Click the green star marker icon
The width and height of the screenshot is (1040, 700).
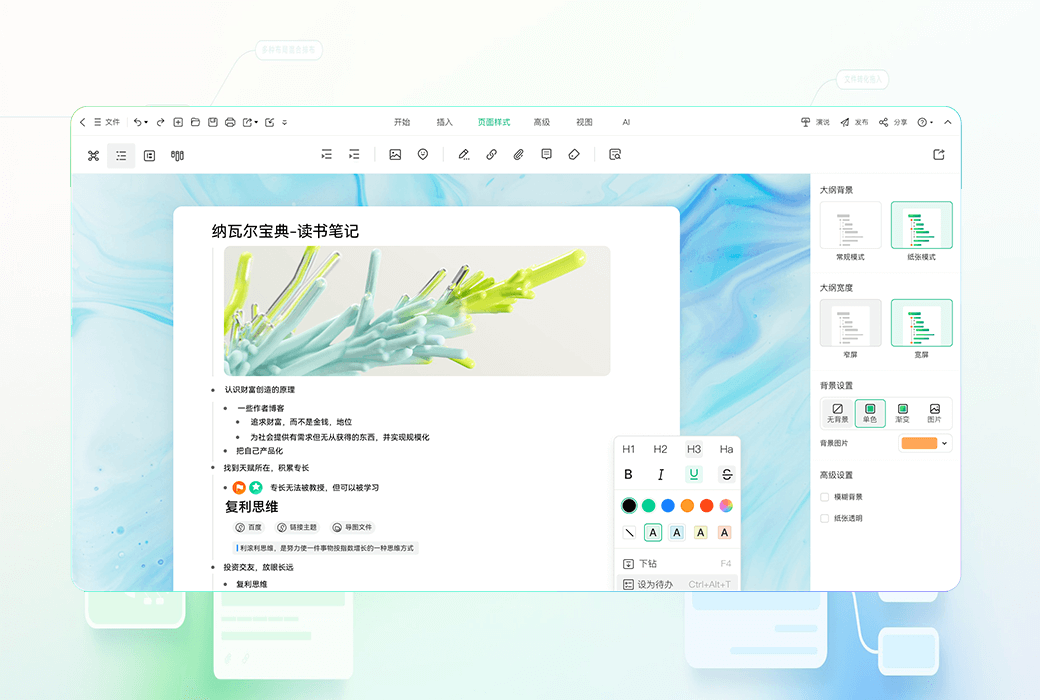(x=255, y=488)
